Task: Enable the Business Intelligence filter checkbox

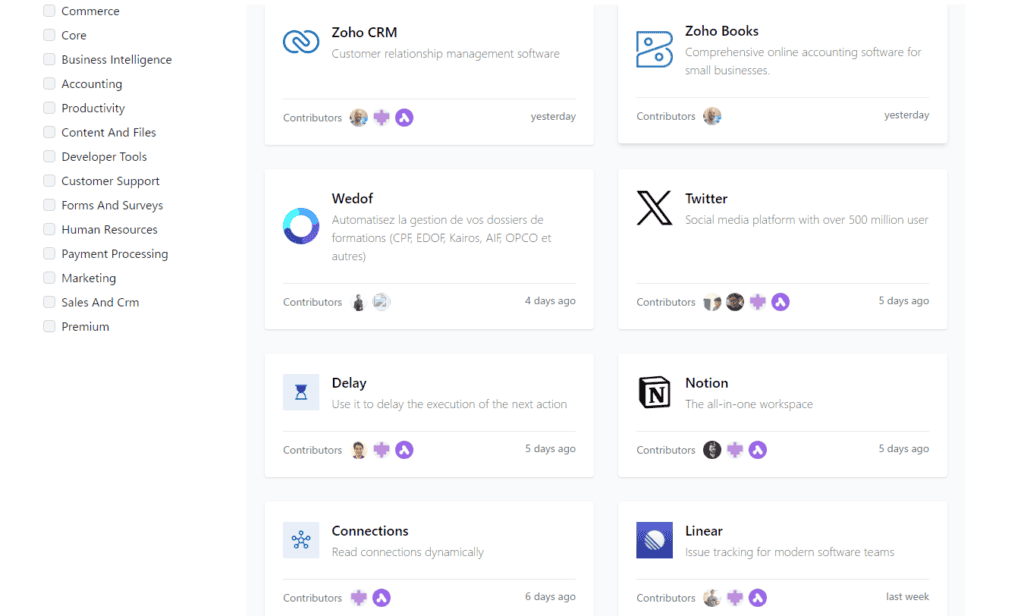Action: (x=49, y=59)
